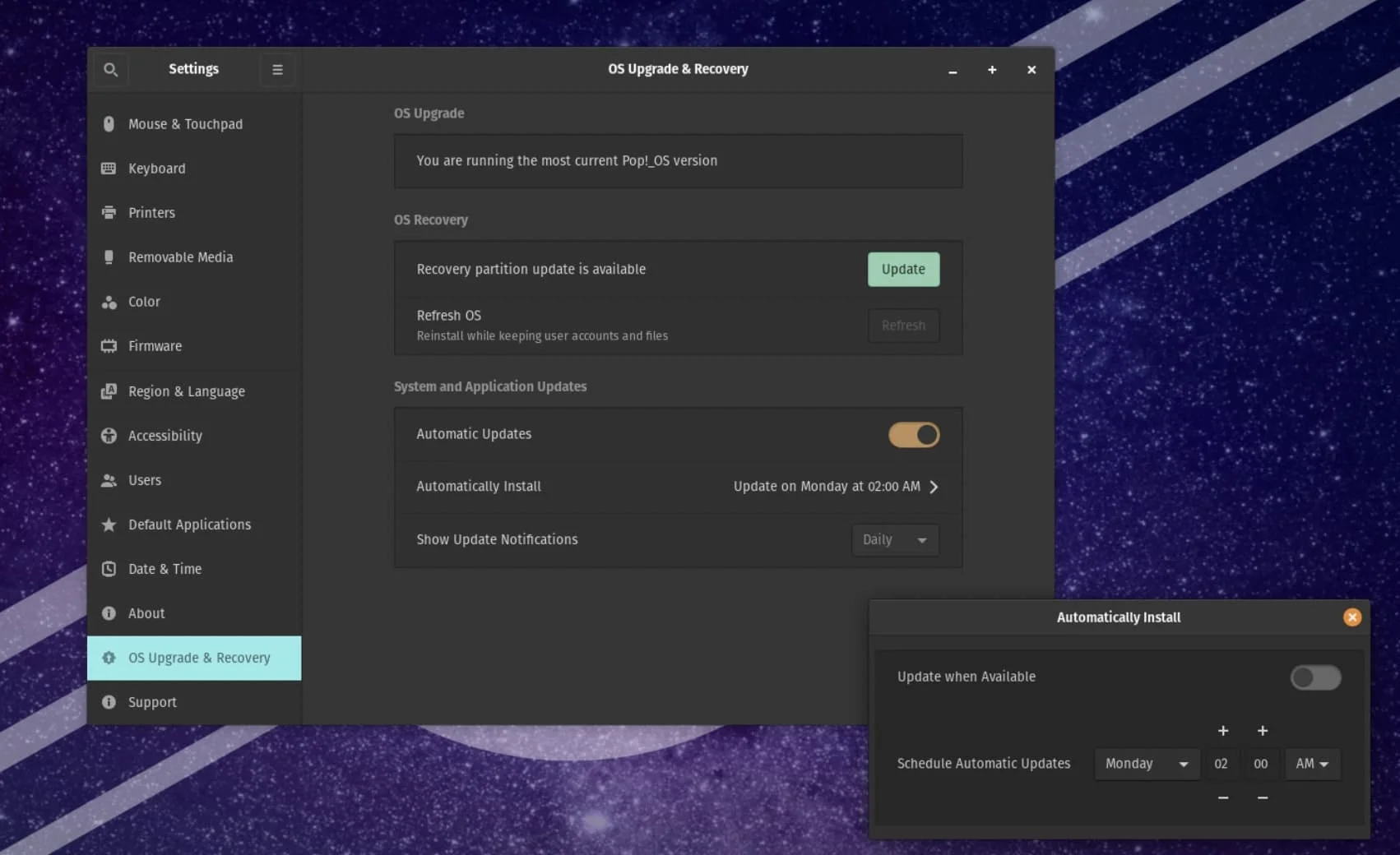Image resolution: width=1400 pixels, height=855 pixels.
Task: Enable Update when Available switch
Action: click(1315, 677)
